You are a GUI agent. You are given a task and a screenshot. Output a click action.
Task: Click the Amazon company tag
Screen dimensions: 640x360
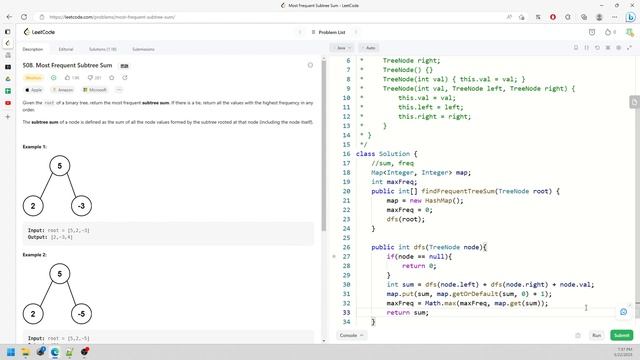point(62,90)
